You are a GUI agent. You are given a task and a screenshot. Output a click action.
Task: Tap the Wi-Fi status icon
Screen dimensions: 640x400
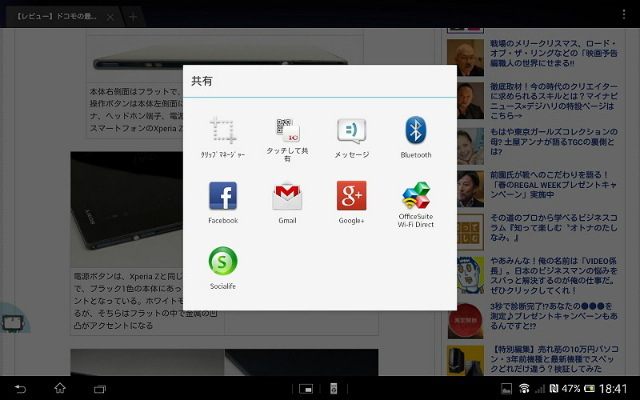coord(524,389)
